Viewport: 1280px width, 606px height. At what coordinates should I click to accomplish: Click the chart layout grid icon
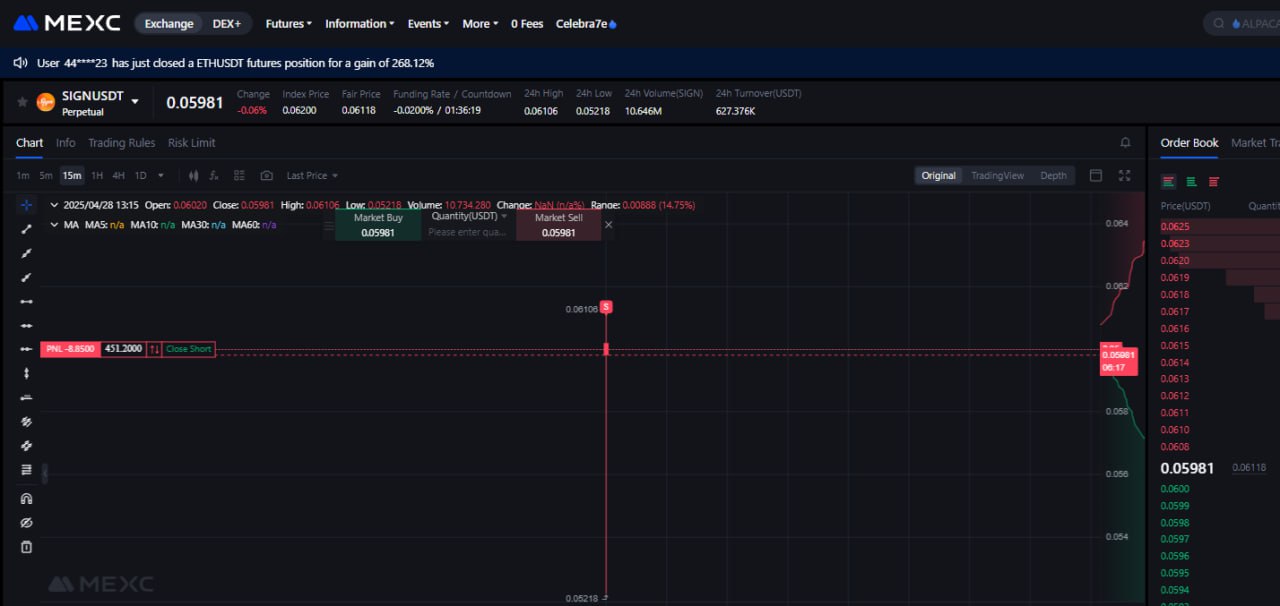[239, 175]
